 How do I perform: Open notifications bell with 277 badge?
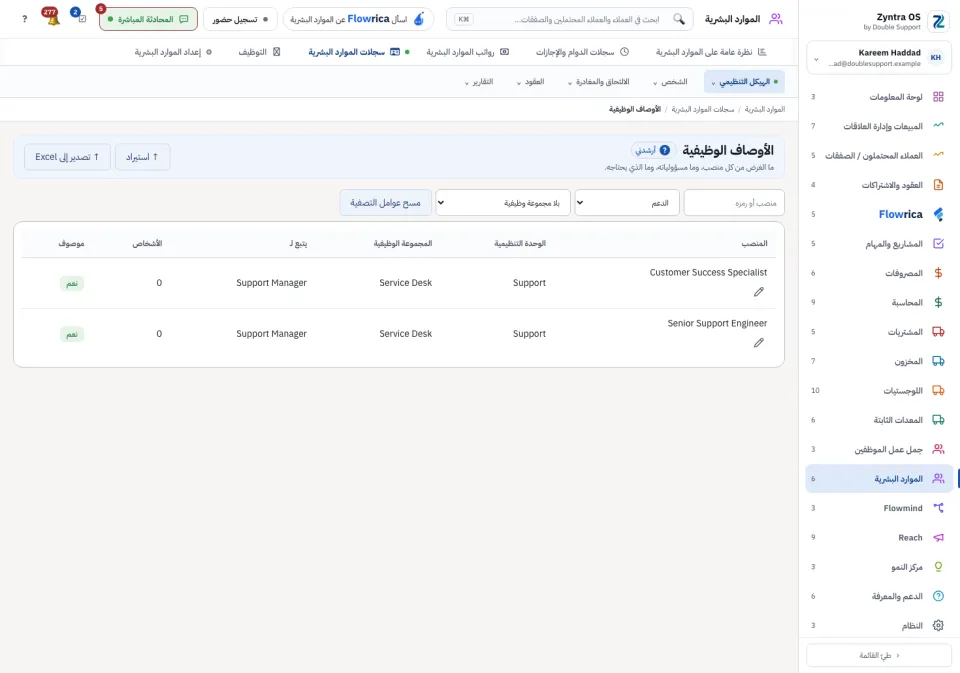click(51, 17)
